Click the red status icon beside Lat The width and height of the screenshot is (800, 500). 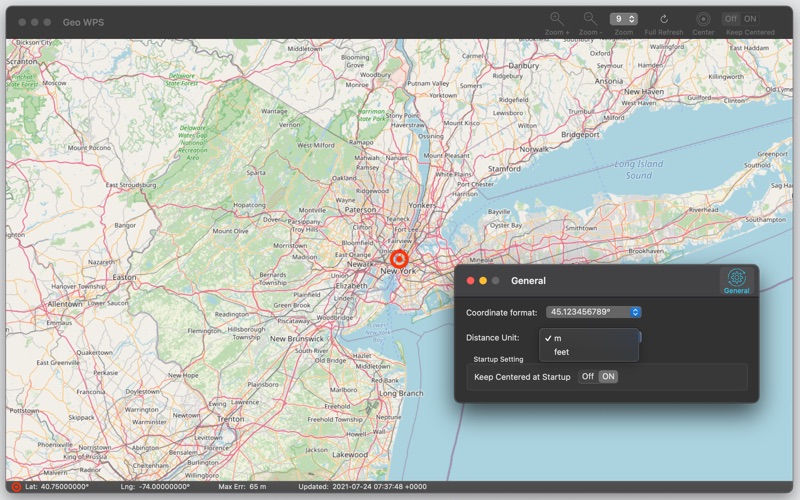16,487
